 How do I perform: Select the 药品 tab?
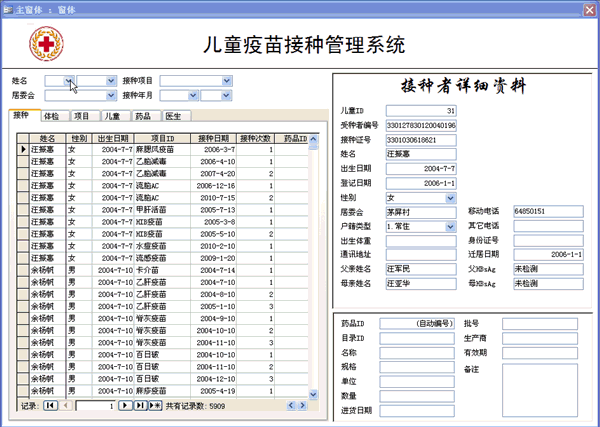[x=146, y=116]
